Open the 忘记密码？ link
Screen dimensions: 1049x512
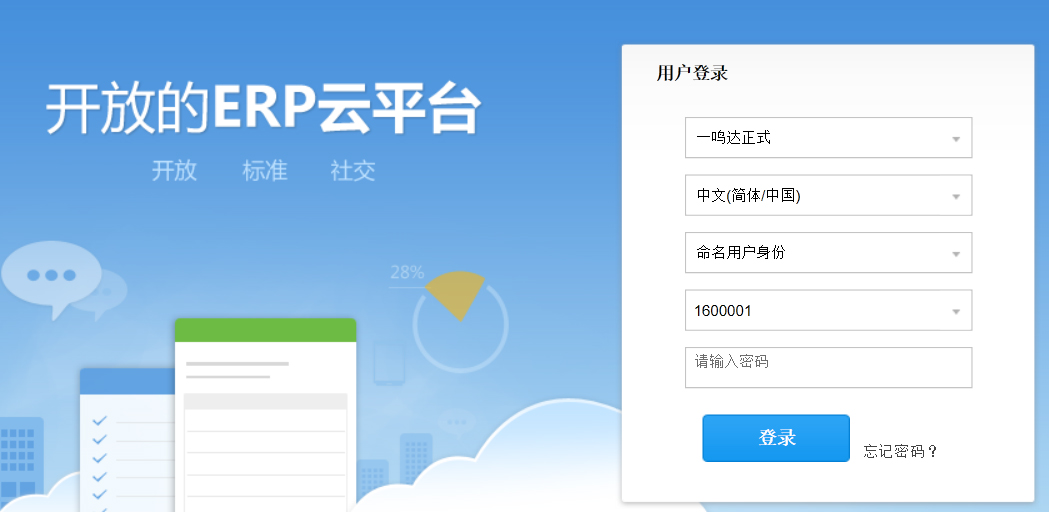point(900,452)
